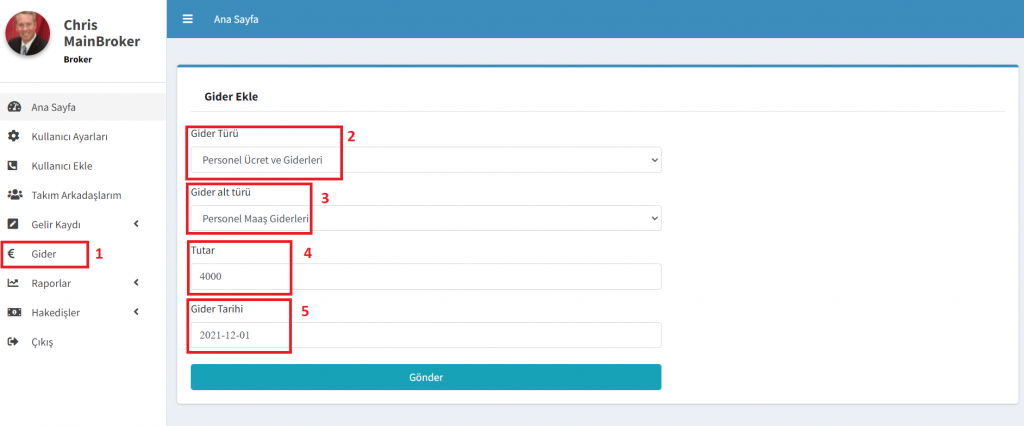
Task: Click the gear icon for Kullanıcı Ayarları
Action: pos(14,136)
